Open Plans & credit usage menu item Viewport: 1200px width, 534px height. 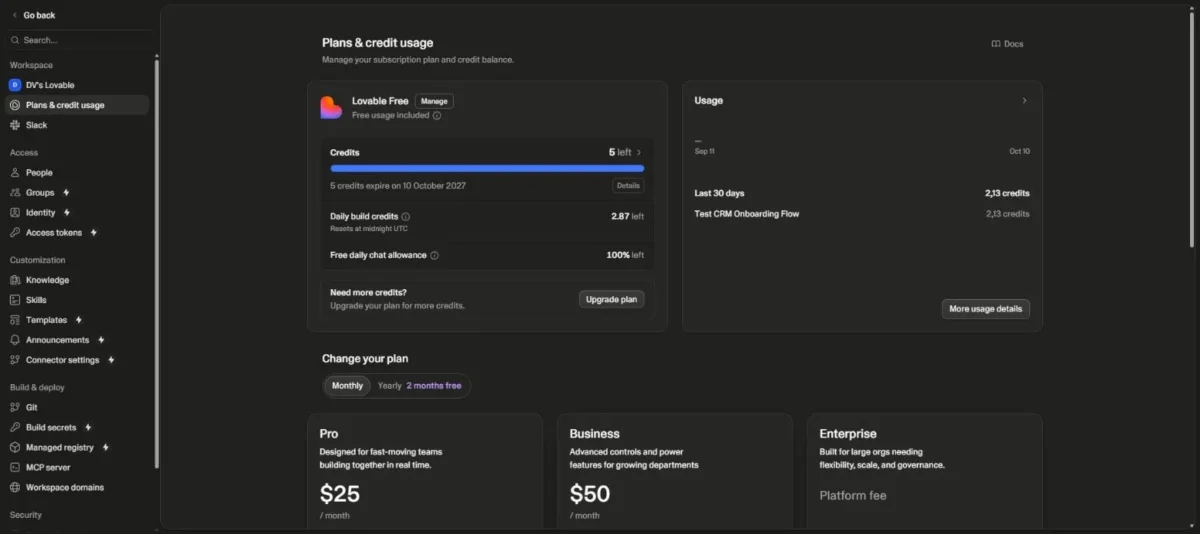click(77, 105)
